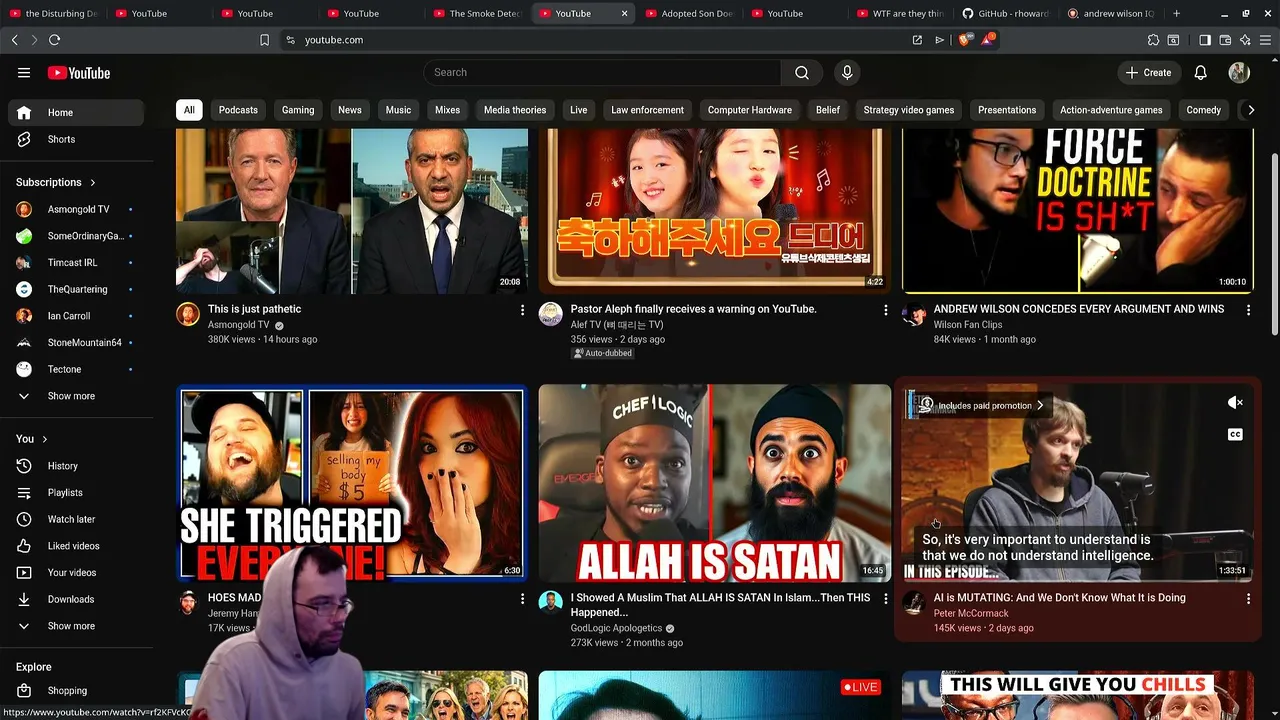This screenshot has width=1280, height=720.
Task: Toggle captions on the video preview
Action: coord(1235,434)
